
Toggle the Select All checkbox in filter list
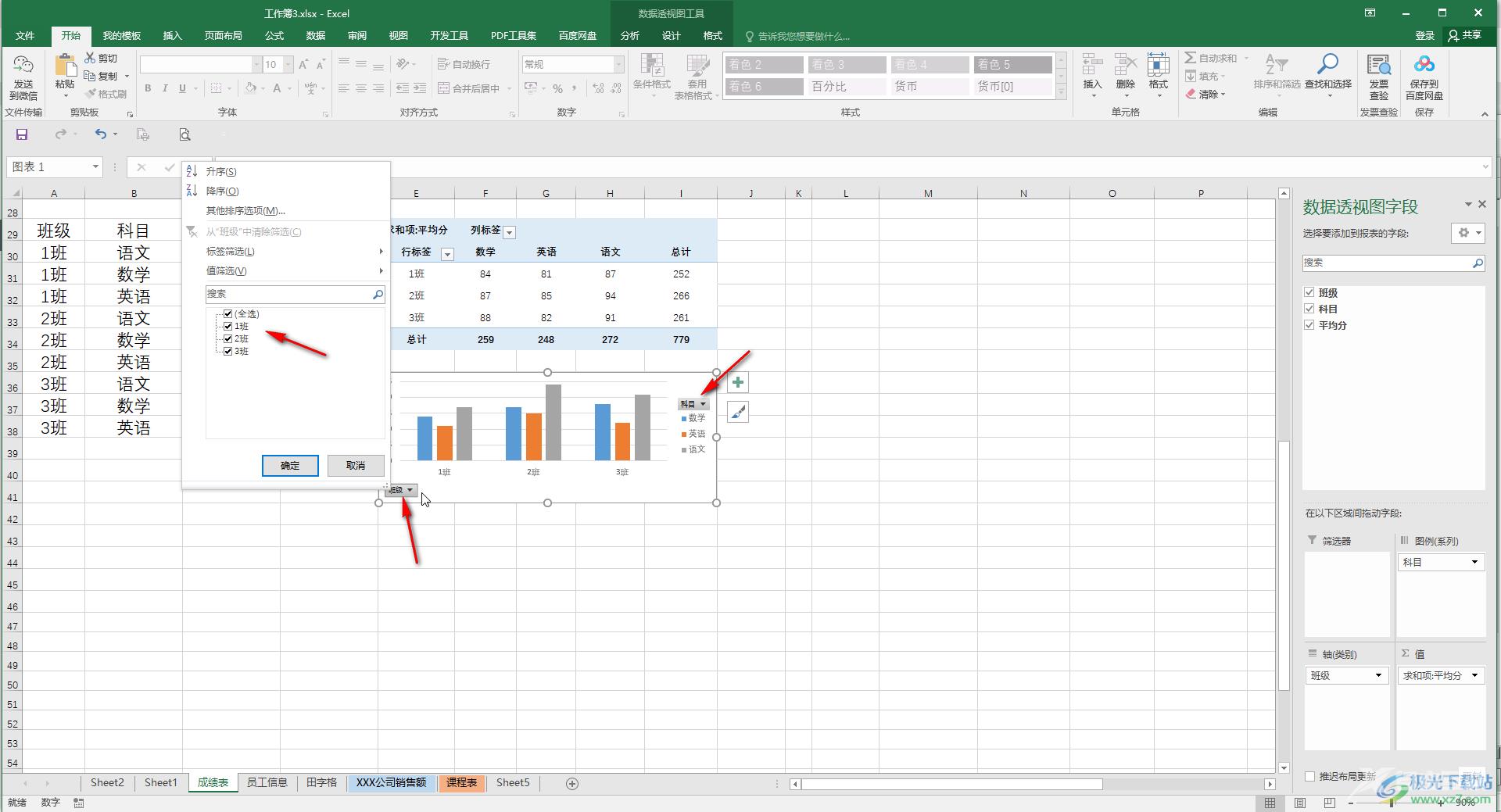(x=228, y=314)
